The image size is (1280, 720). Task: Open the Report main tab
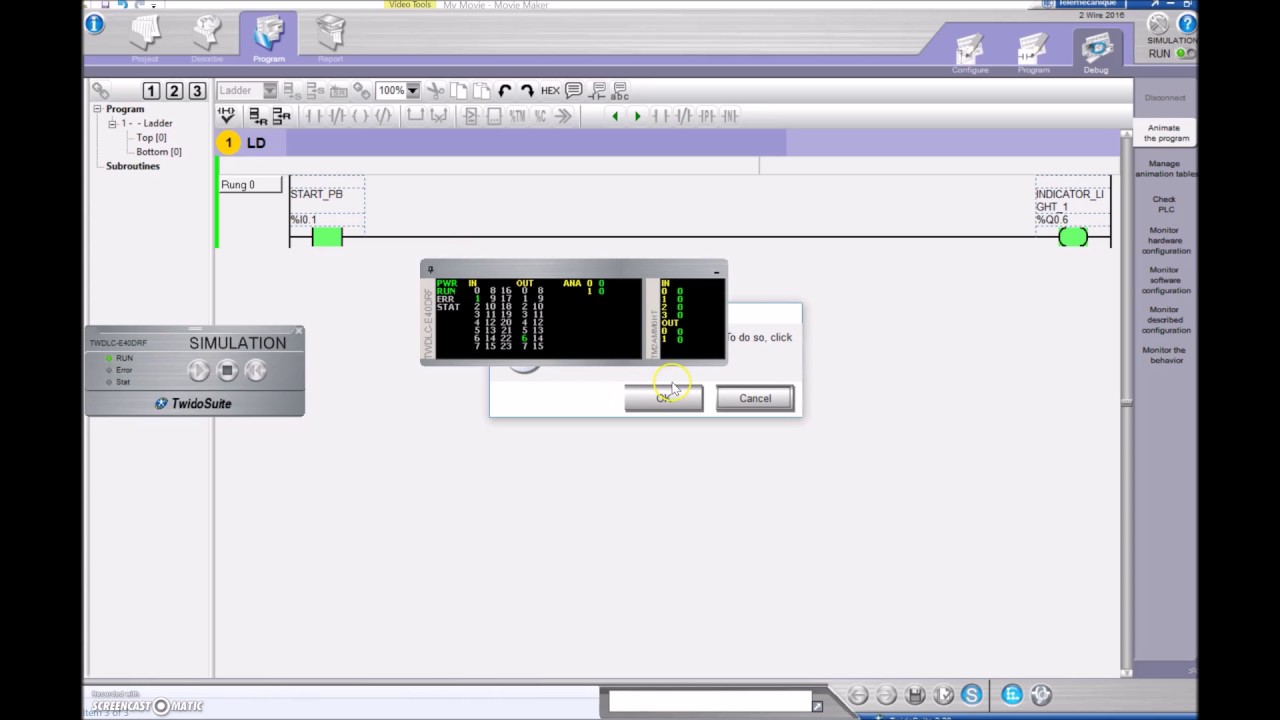[x=331, y=38]
